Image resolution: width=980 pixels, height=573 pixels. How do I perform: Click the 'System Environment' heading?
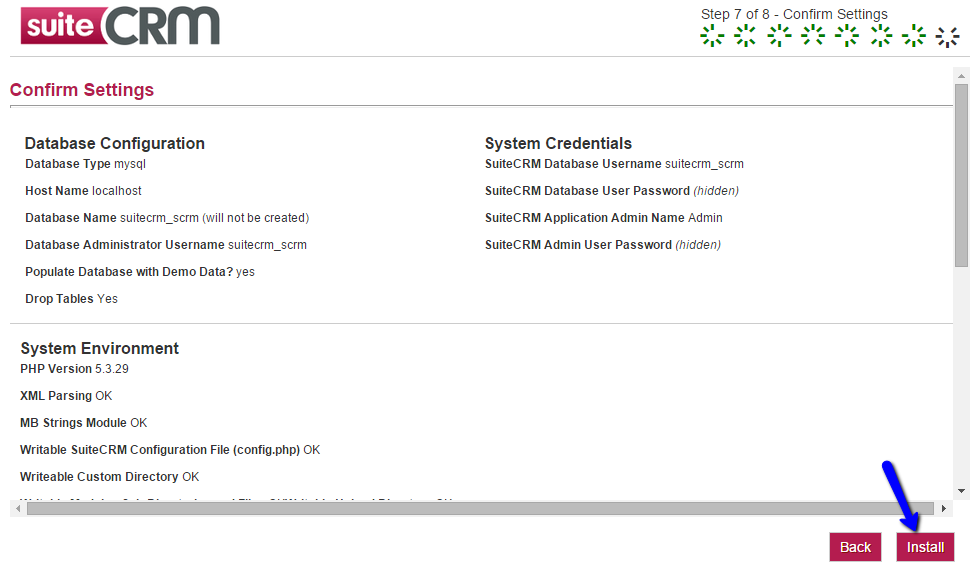click(99, 348)
